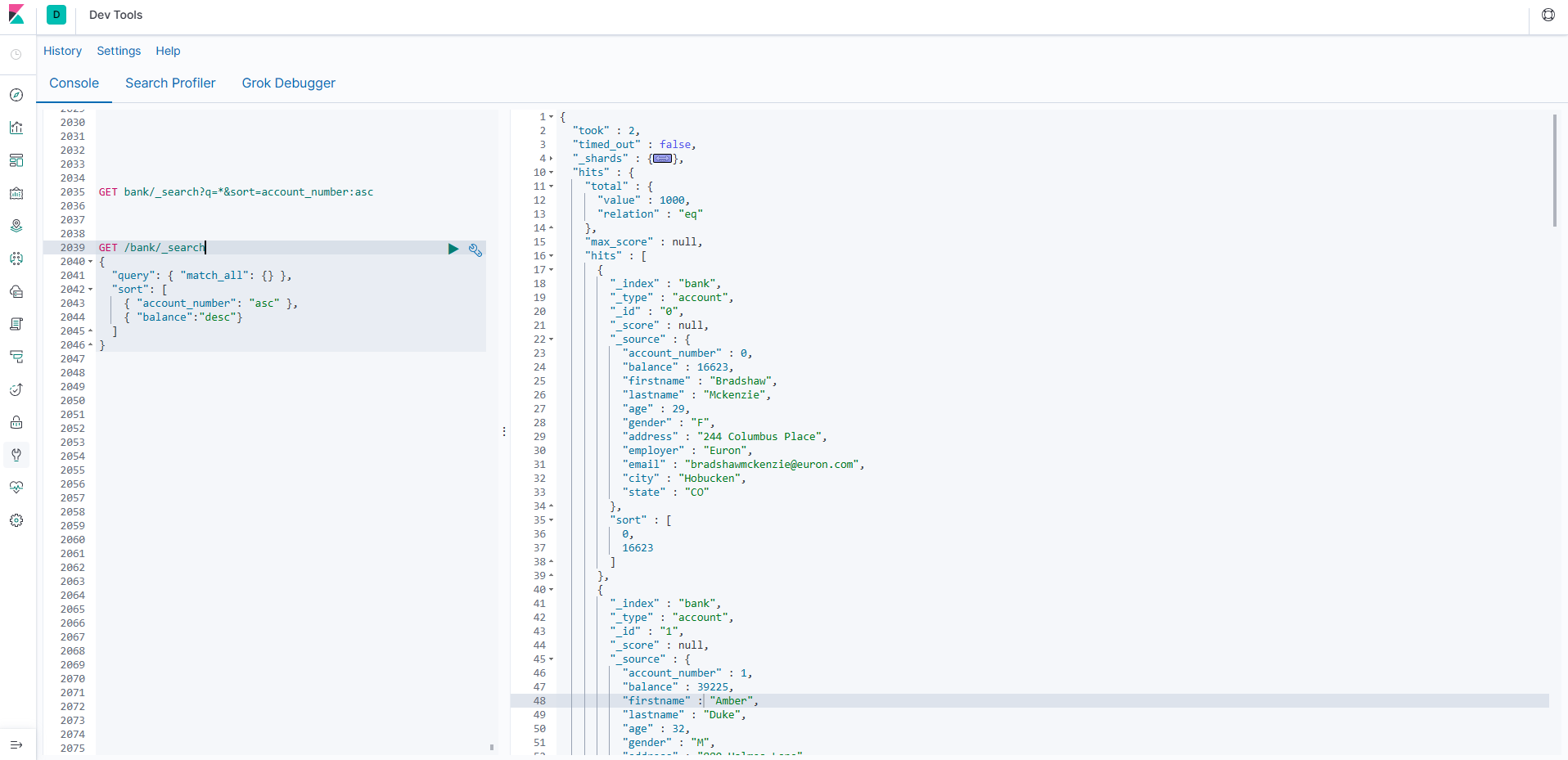
Task: Open the Maps app icon
Action: (x=16, y=226)
